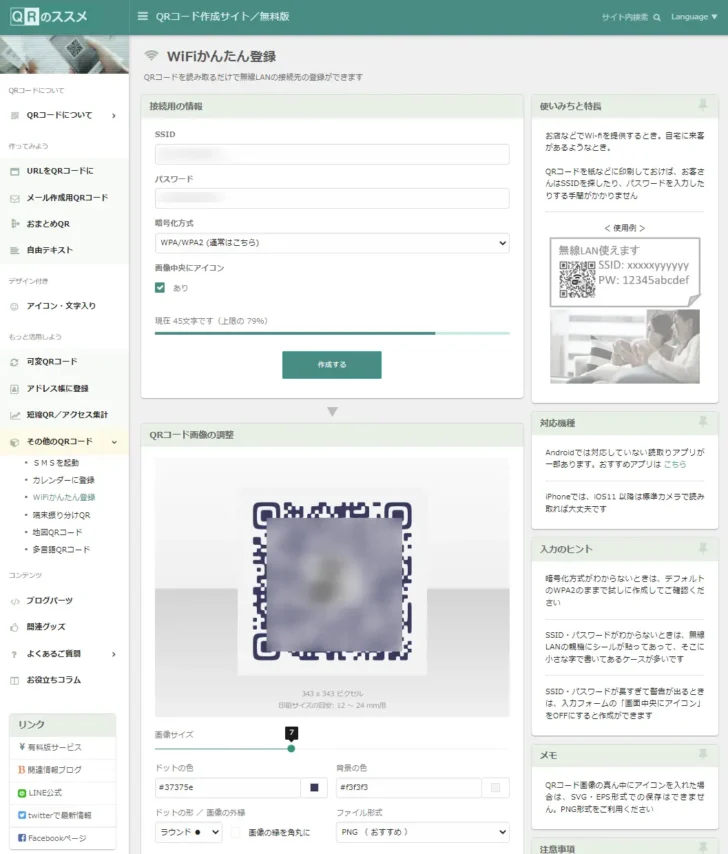
Task: Click the thumbs-up icon beside 関連グッズ
Action: pyautogui.click(x=15, y=627)
